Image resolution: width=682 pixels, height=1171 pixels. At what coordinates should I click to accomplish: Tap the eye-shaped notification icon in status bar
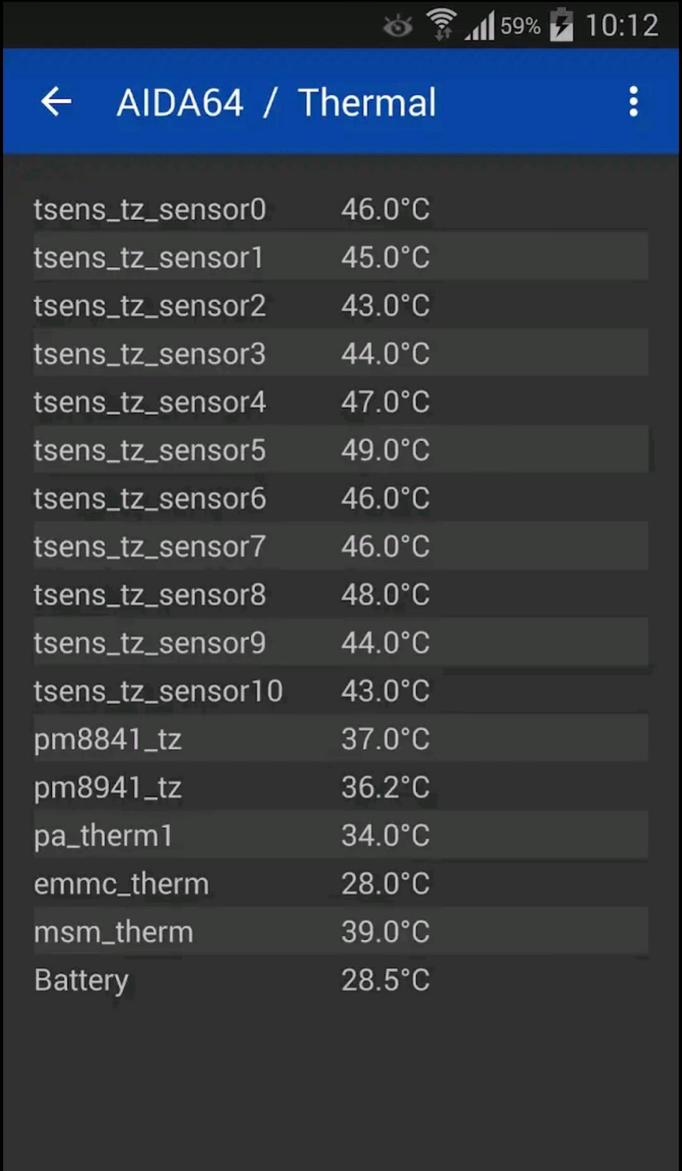pos(398,27)
